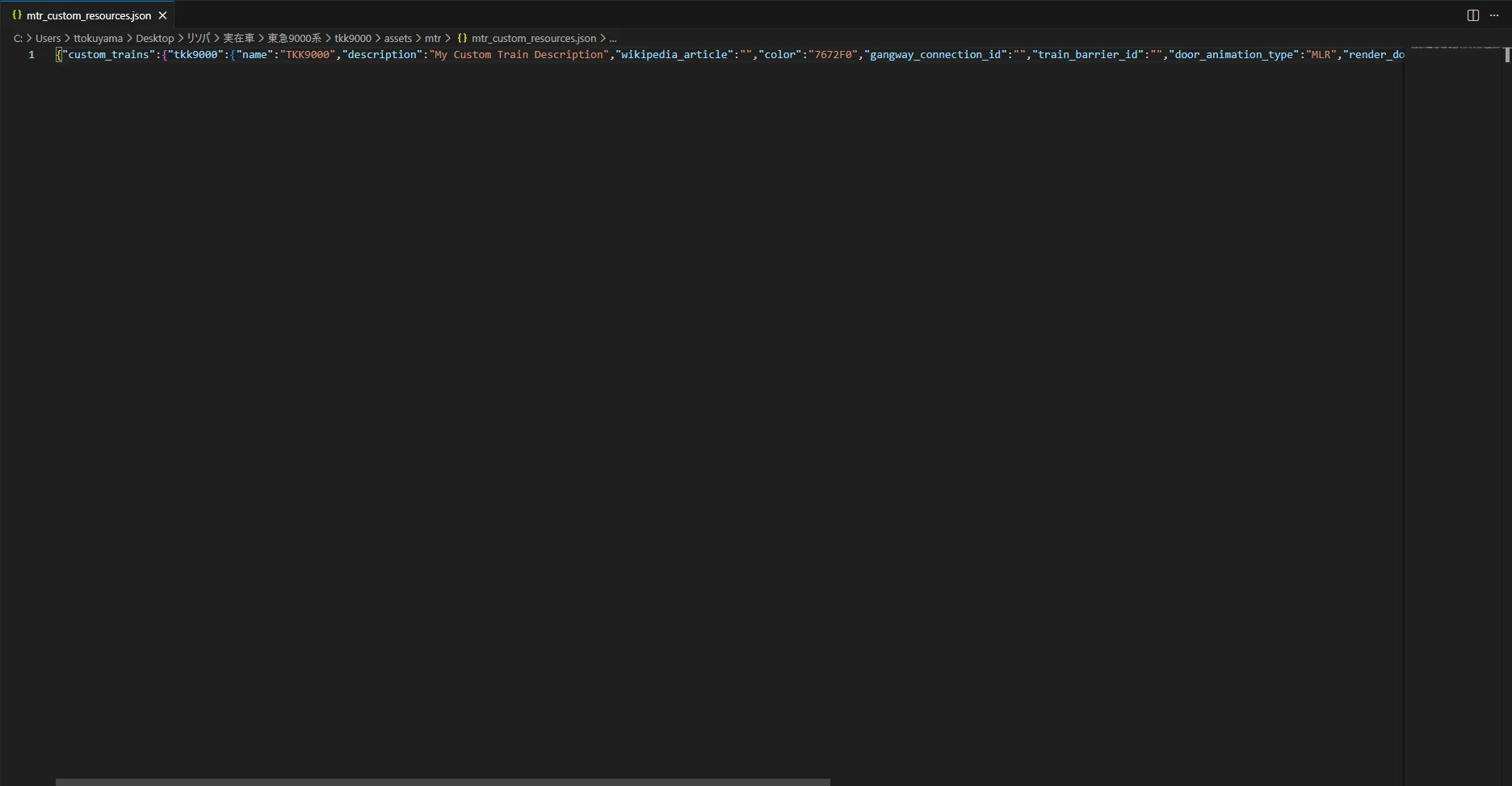Click mtr_custom_resources.json file name in breadcrumb

(x=533, y=38)
